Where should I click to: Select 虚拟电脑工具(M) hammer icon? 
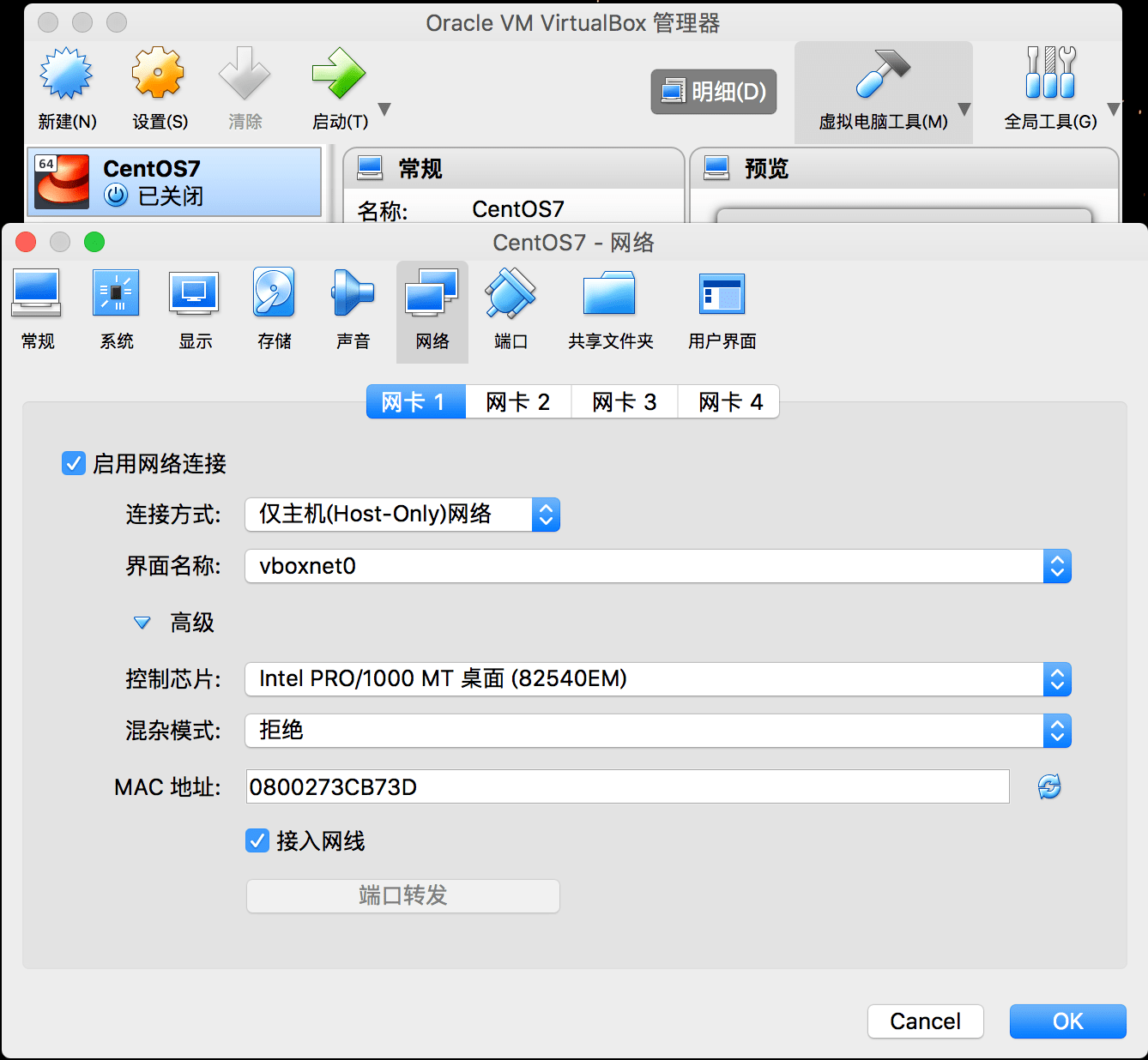[883, 75]
